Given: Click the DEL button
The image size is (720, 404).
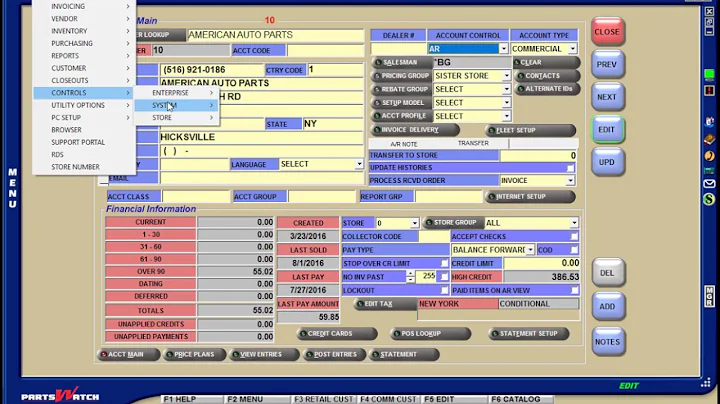Looking at the screenshot, I should 607,273.
